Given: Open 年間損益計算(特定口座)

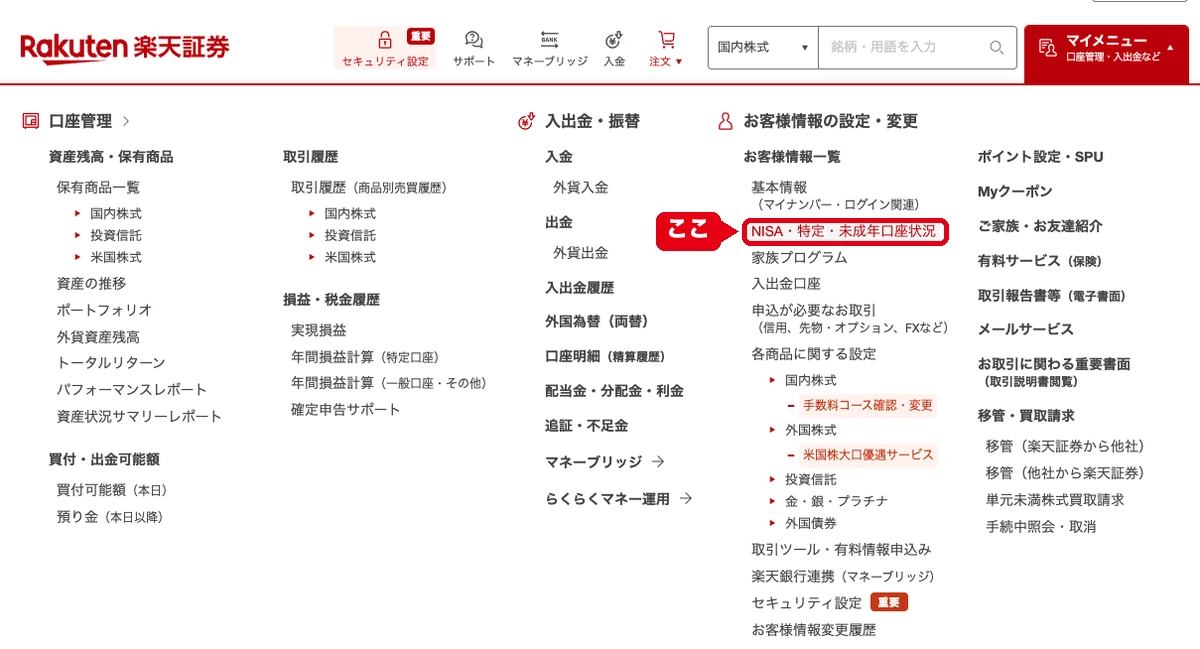Looking at the screenshot, I should tap(365, 356).
